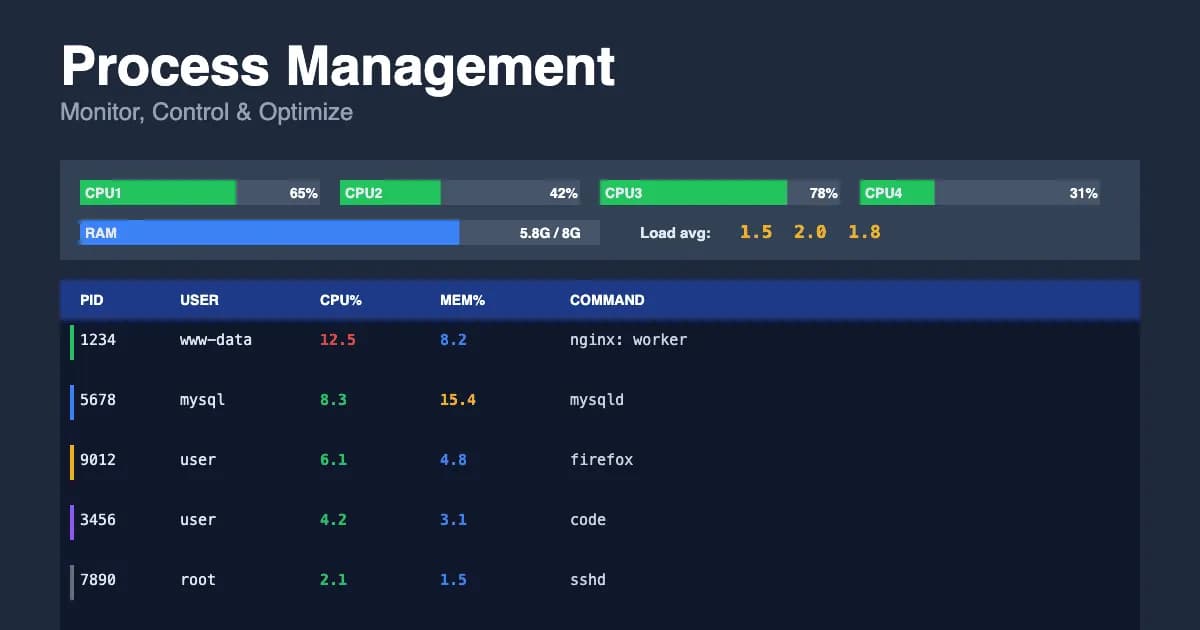Select the USER column header
Image resolution: width=1200 pixels, height=630 pixels.
(199, 300)
